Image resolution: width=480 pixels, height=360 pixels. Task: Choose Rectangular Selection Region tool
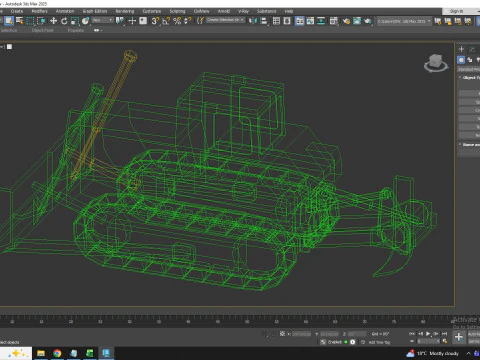30,21
